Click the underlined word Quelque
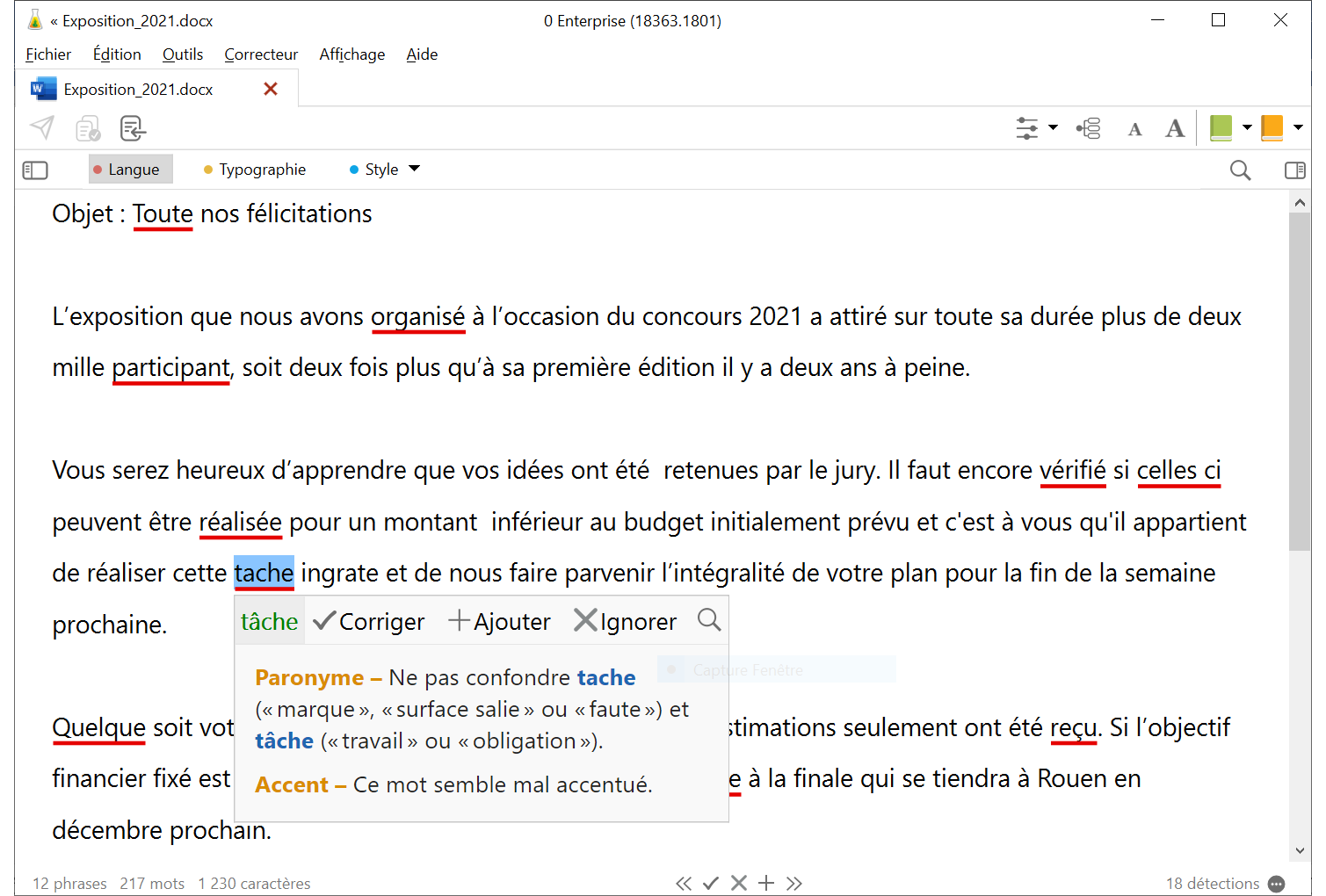Viewport: 1326px width, 896px height. coord(99,727)
